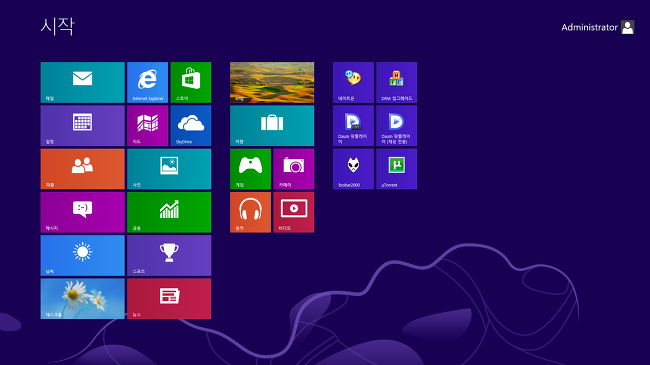Viewport: 650px width, 365px height.
Task: Open the Calendar tile with grid icon
Action: click(x=82, y=126)
